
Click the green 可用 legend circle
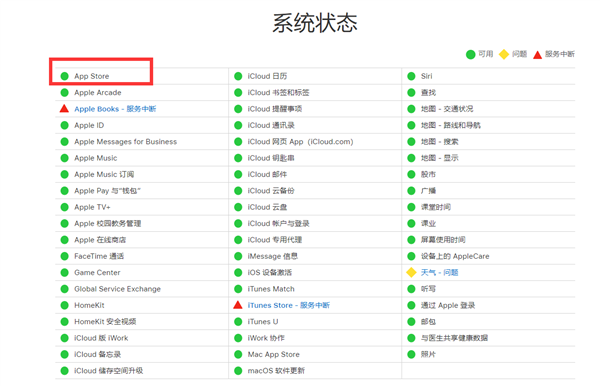tap(471, 54)
